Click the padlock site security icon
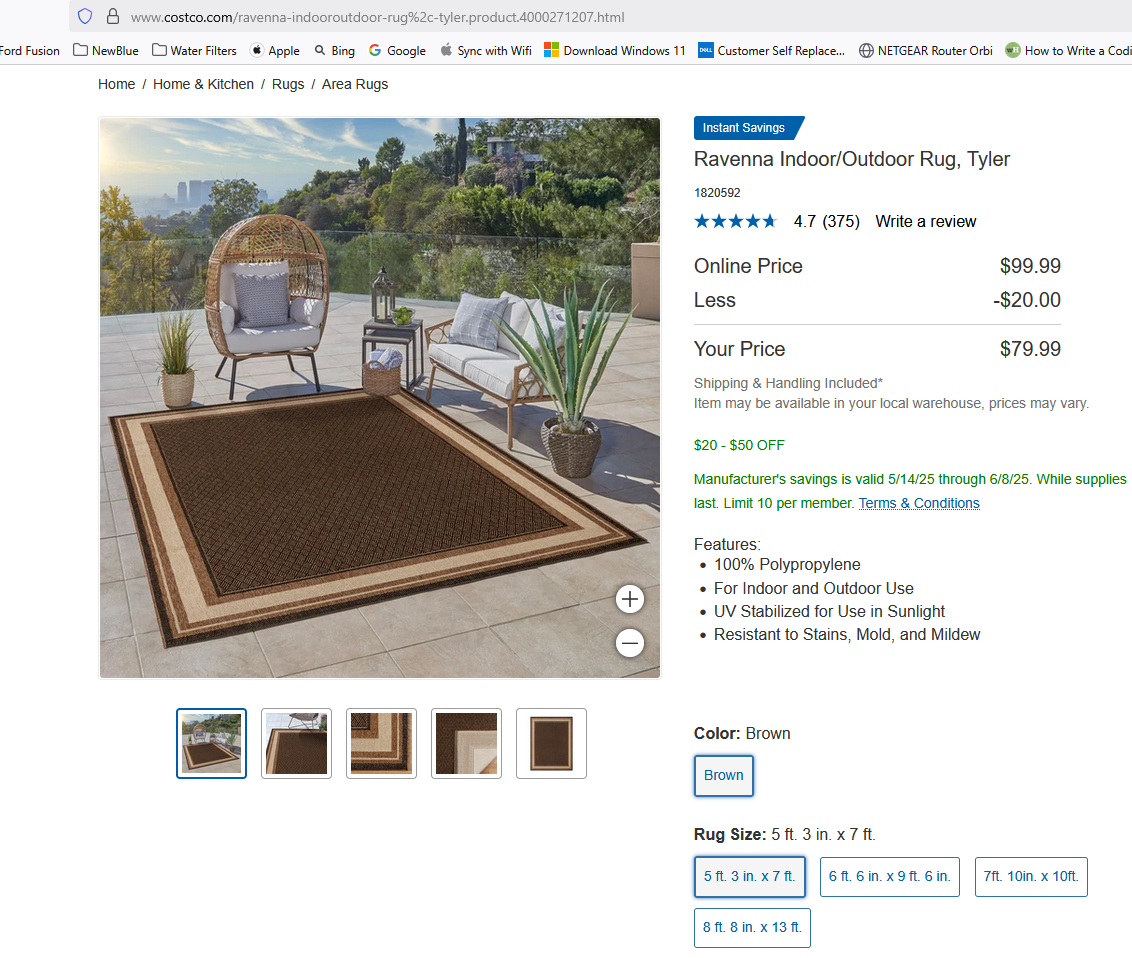The width and height of the screenshot is (1132, 958). 113,16
